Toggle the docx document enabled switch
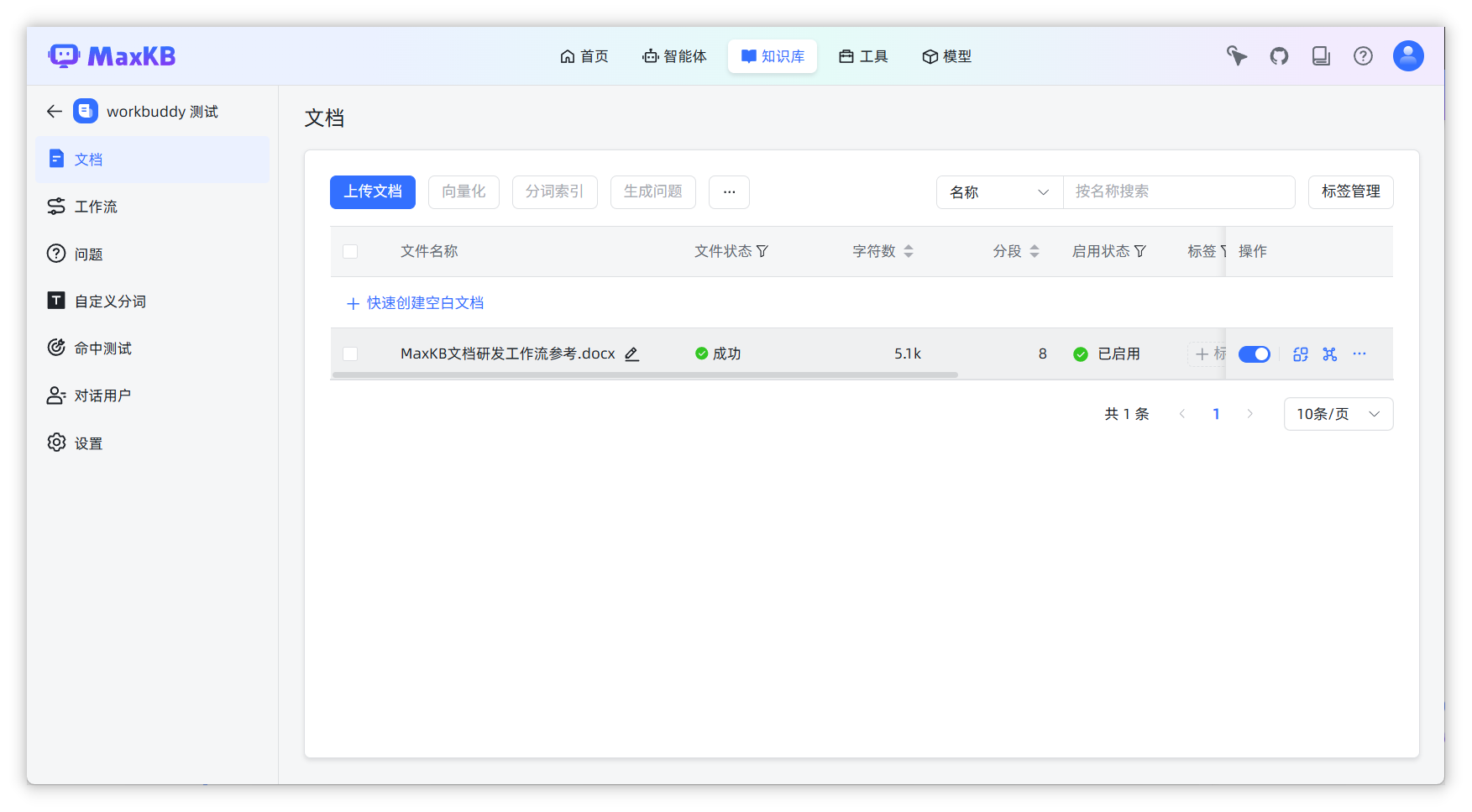 point(1255,354)
